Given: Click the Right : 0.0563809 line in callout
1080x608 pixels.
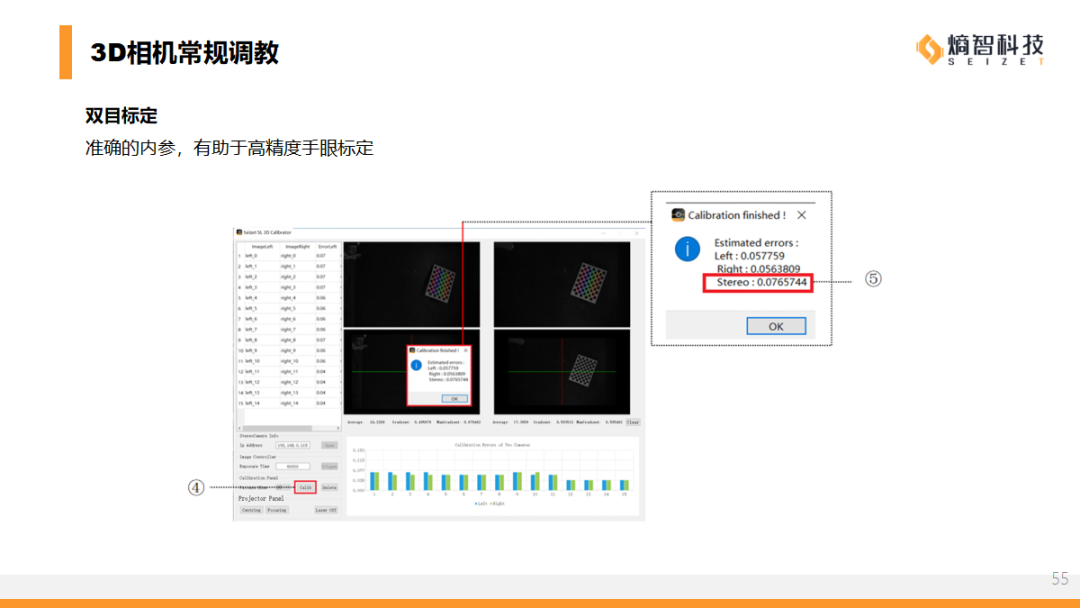Looking at the screenshot, I should [x=758, y=269].
